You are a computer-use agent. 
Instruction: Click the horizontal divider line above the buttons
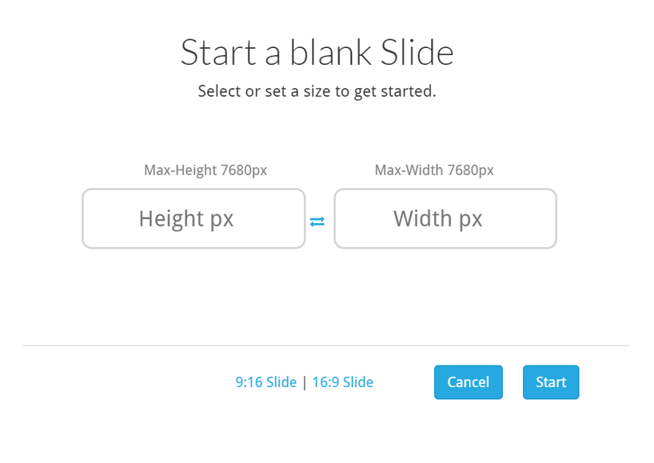pyautogui.click(x=326, y=346)
